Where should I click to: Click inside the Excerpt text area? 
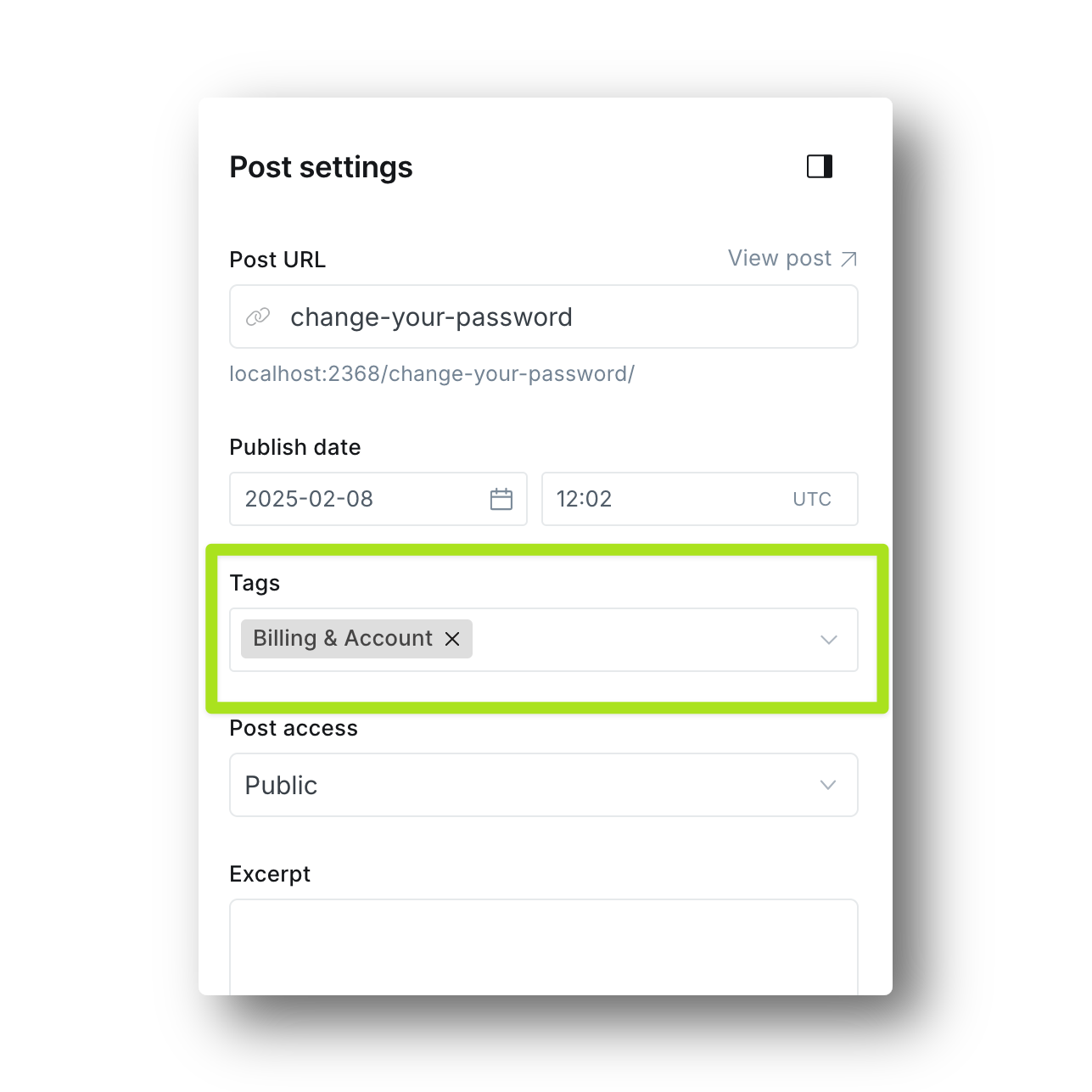tap(543, 946)
